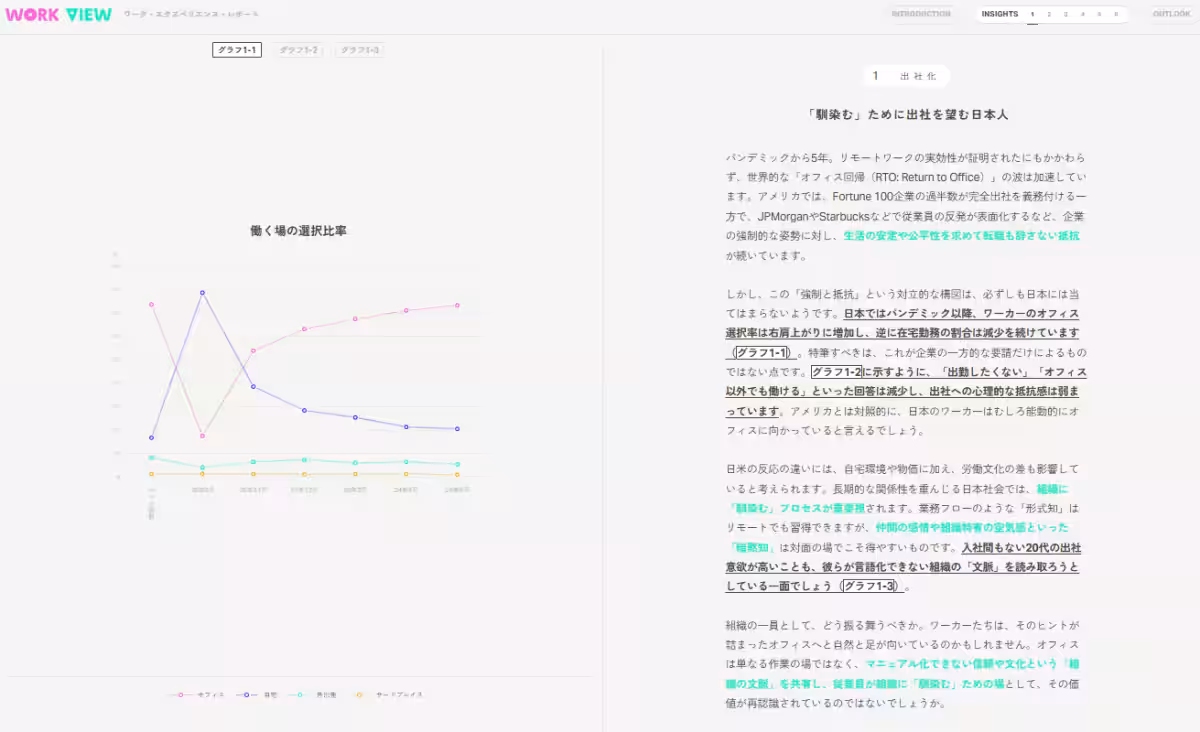
Task: Click the purple 自宅 legend marker
Action: 246,695
